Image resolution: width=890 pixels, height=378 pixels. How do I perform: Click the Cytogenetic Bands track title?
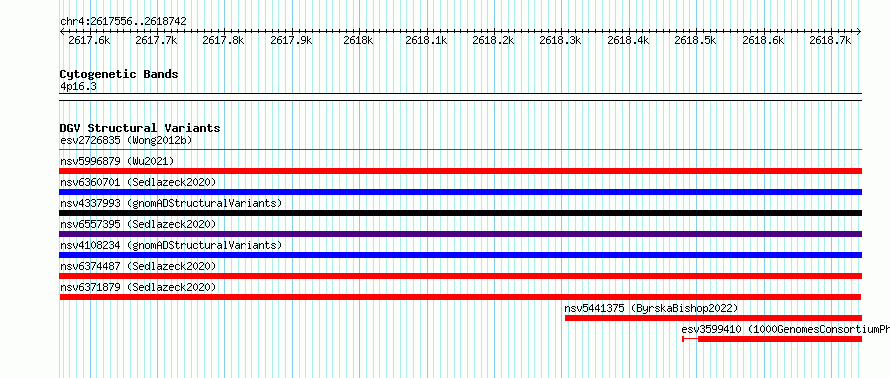pos(119,74)
